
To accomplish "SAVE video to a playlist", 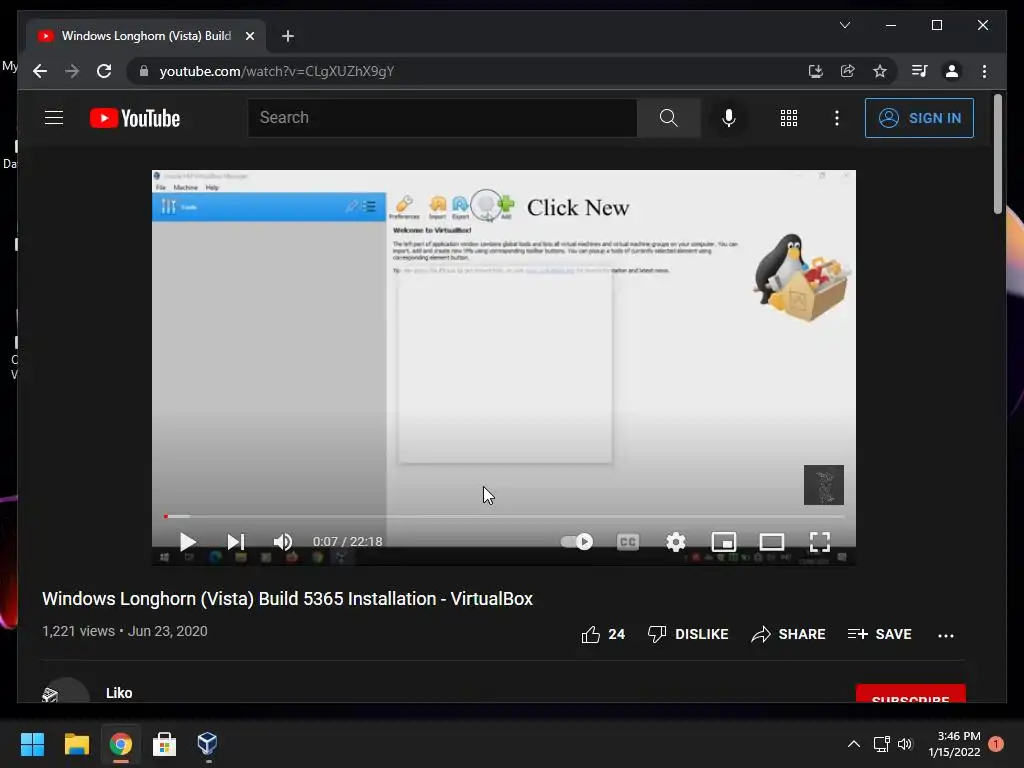I will click(x=879, y=634).
